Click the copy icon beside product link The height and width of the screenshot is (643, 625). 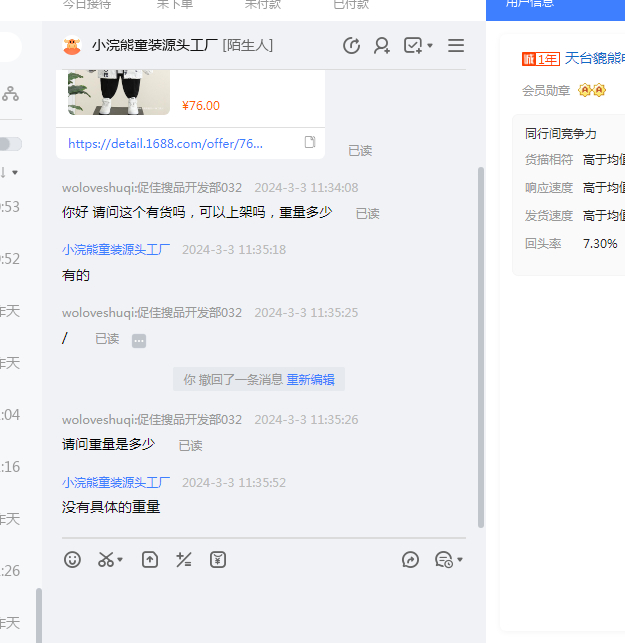click(x=310, y=142)
